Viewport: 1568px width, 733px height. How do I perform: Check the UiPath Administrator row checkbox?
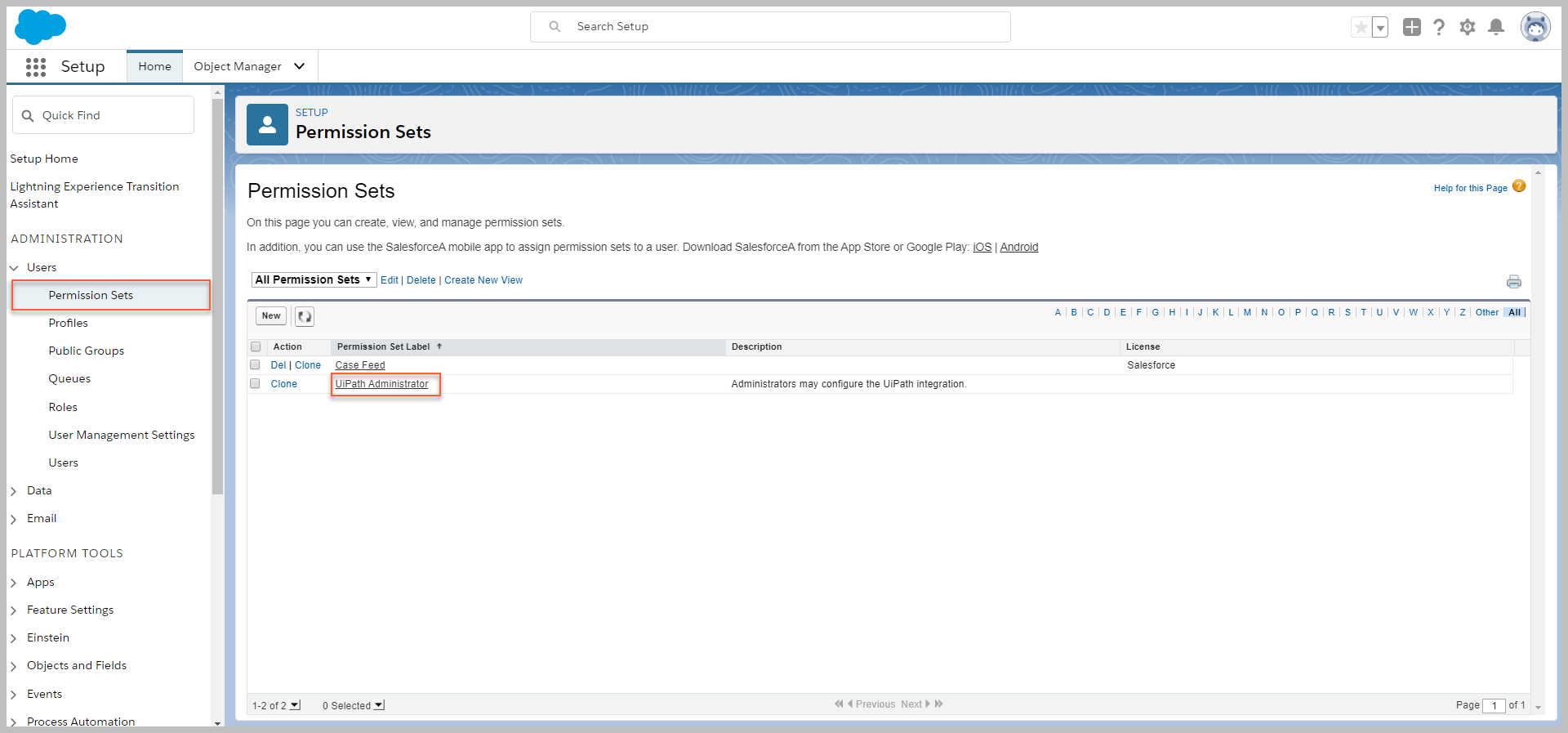pos(256,384)
